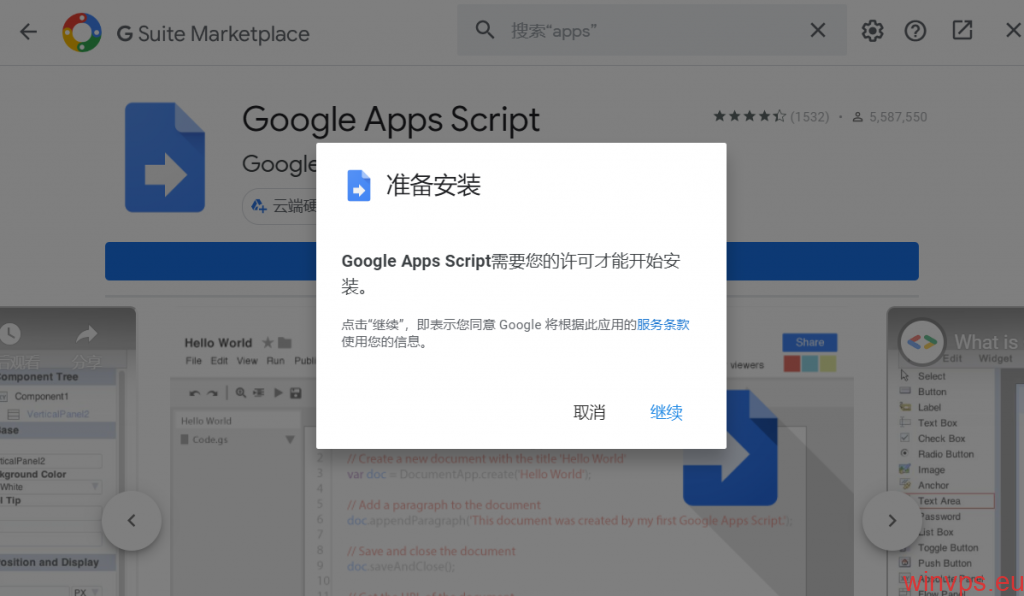Click the Google Apps Script title
The image size is (1024, 596).
(x=391, y=119)
